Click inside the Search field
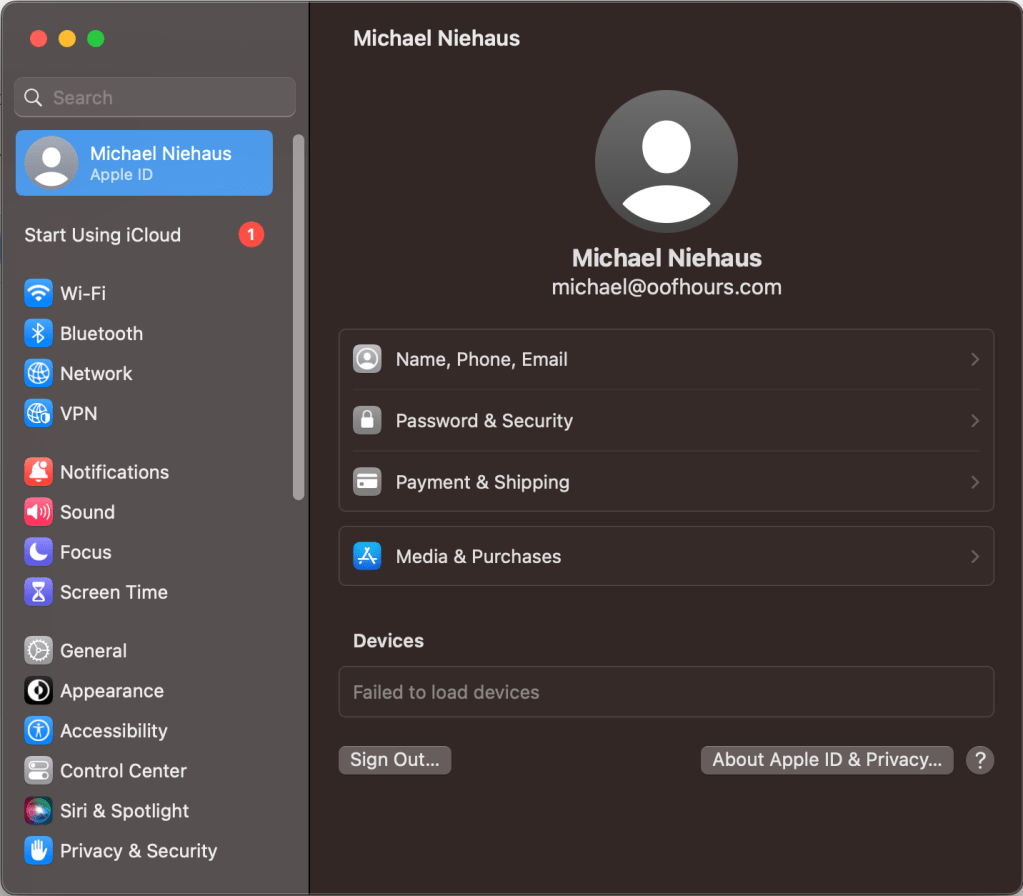1023x896 pixels. point(154,97)
